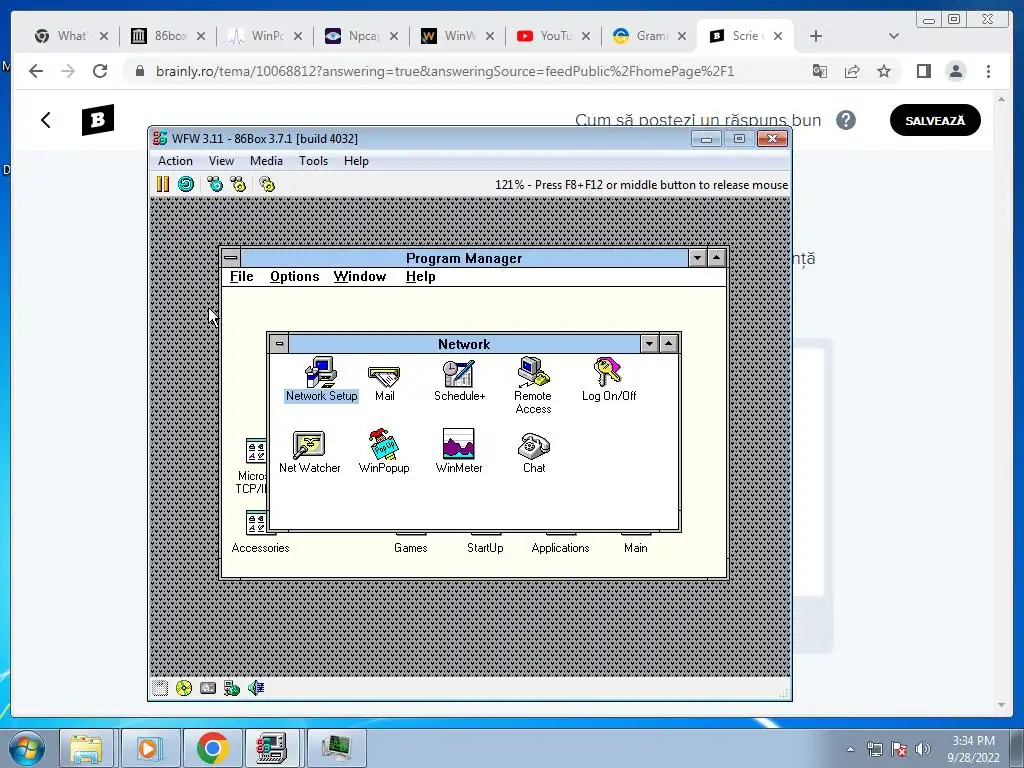Reload the page in Chrome

[100, 71]
